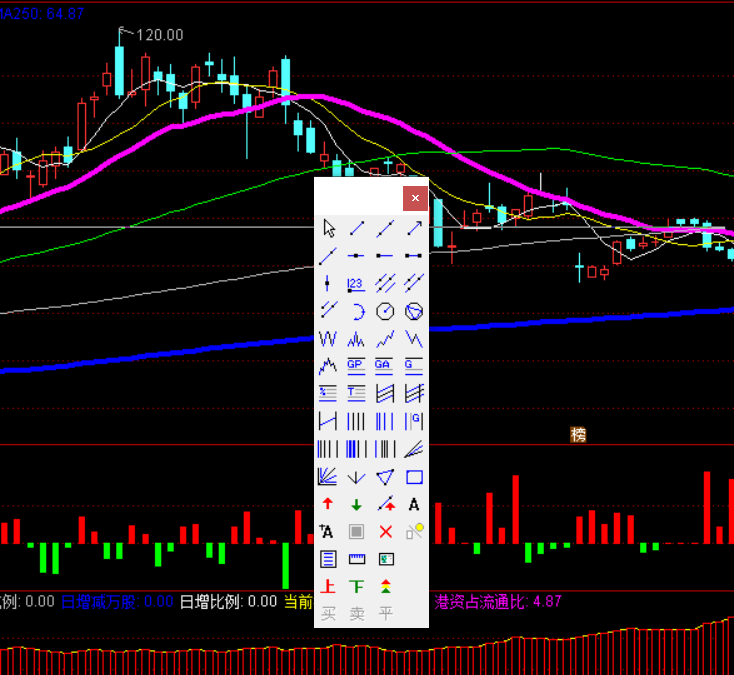The image size is (734, 675).
Task: Close the drawing tools palette
Action: [x=415, y=198]
